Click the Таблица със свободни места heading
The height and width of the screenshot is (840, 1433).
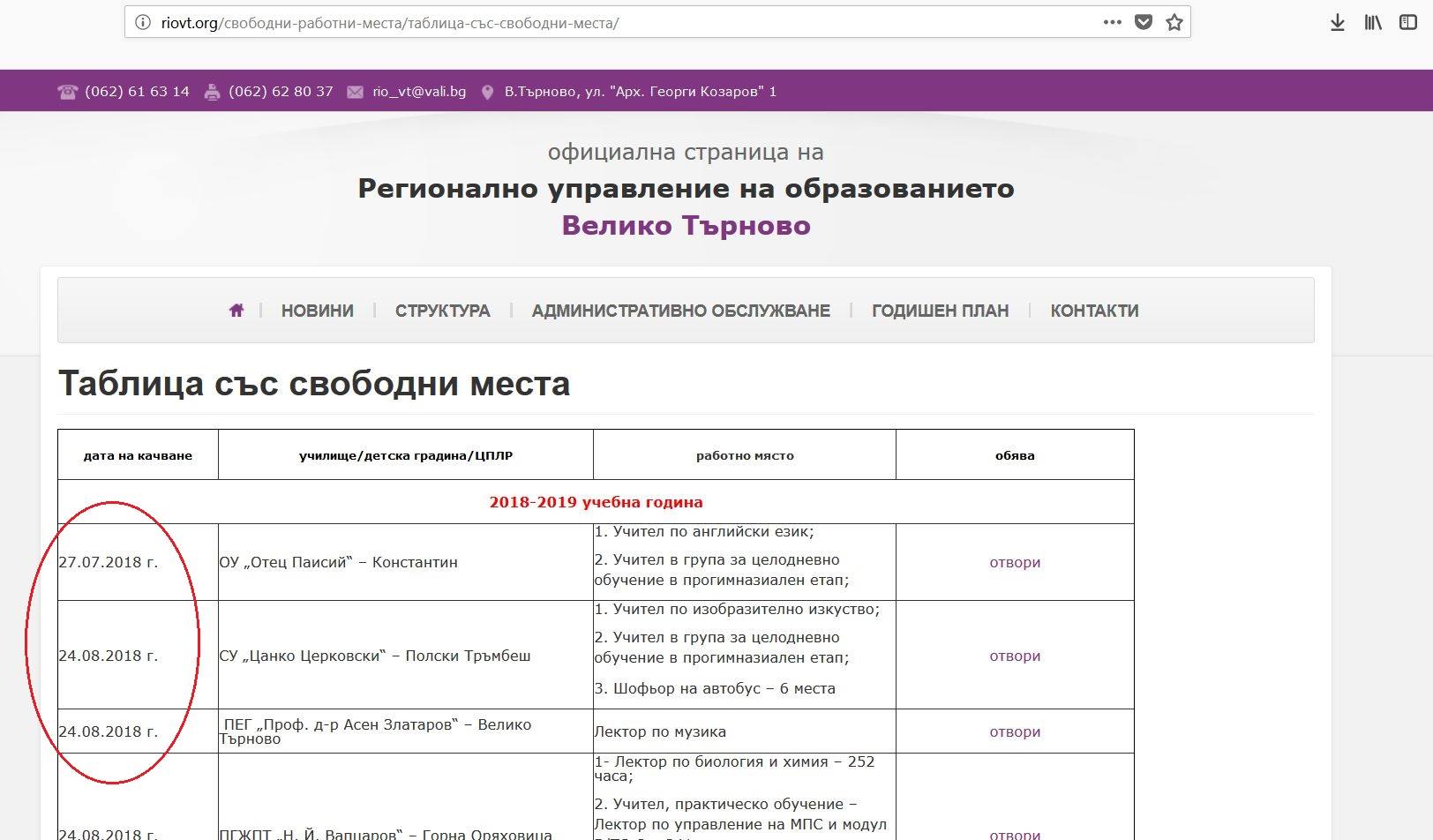pyautogui.click(x=314, y=384)
